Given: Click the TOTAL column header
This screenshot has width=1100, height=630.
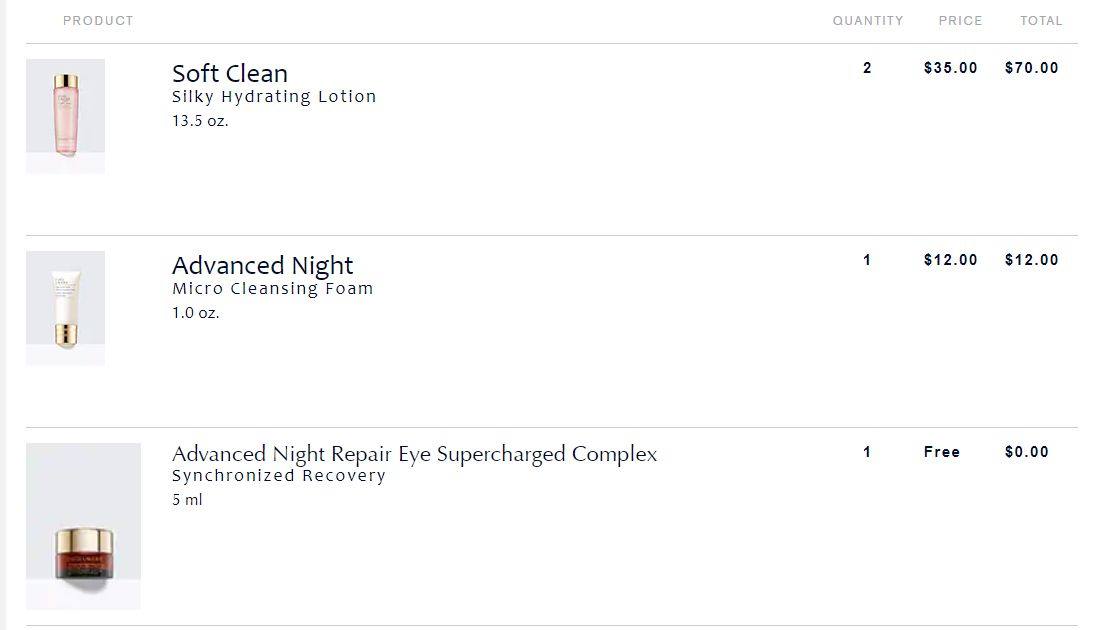Looking at the screenshot, I should (x=1041, y=21).
